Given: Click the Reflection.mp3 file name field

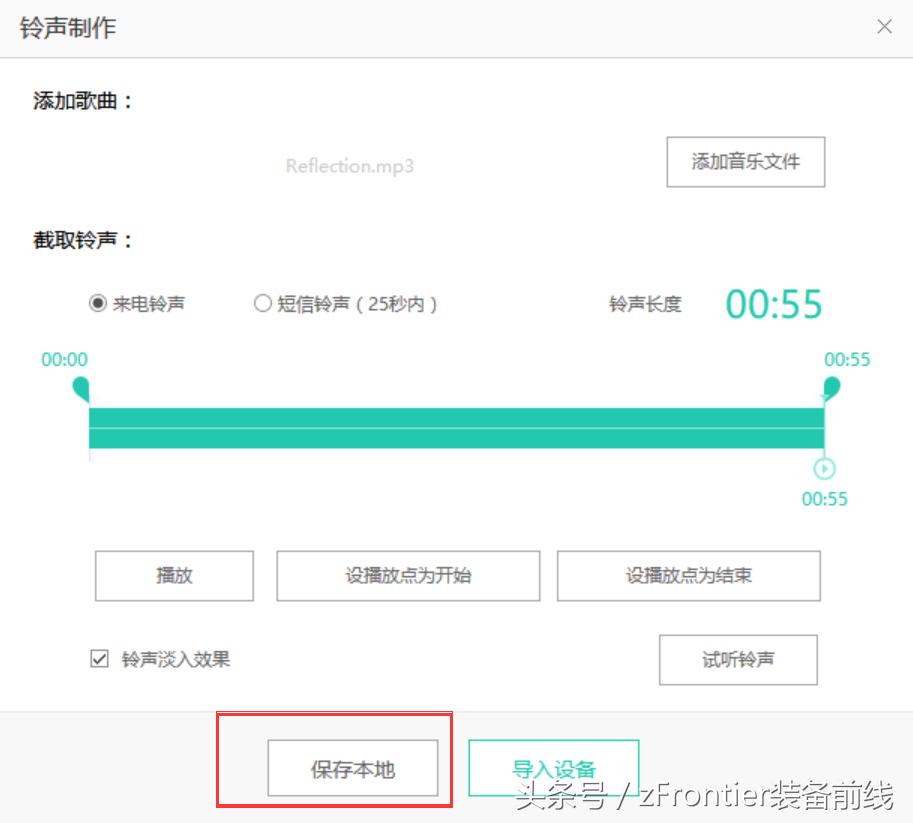Looking at the screenshot, I should click(x=348, y=165).
